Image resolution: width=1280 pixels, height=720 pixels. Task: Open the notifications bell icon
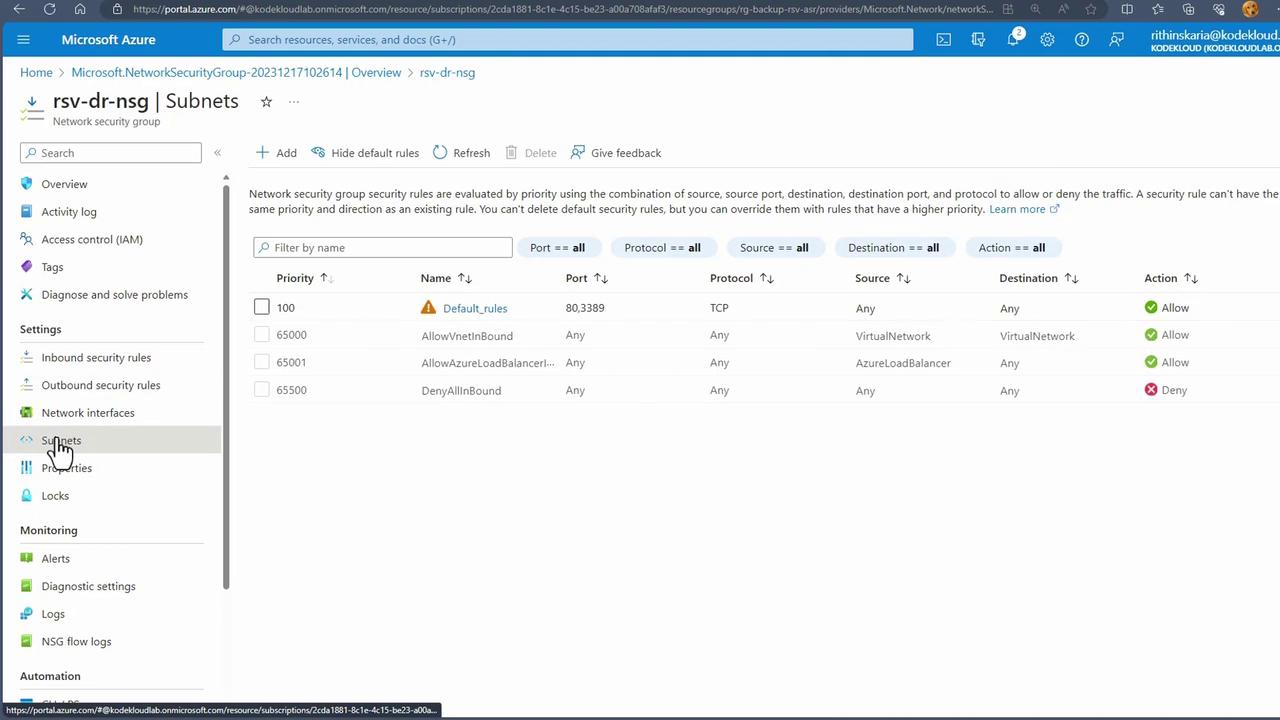pos(1013,40)
